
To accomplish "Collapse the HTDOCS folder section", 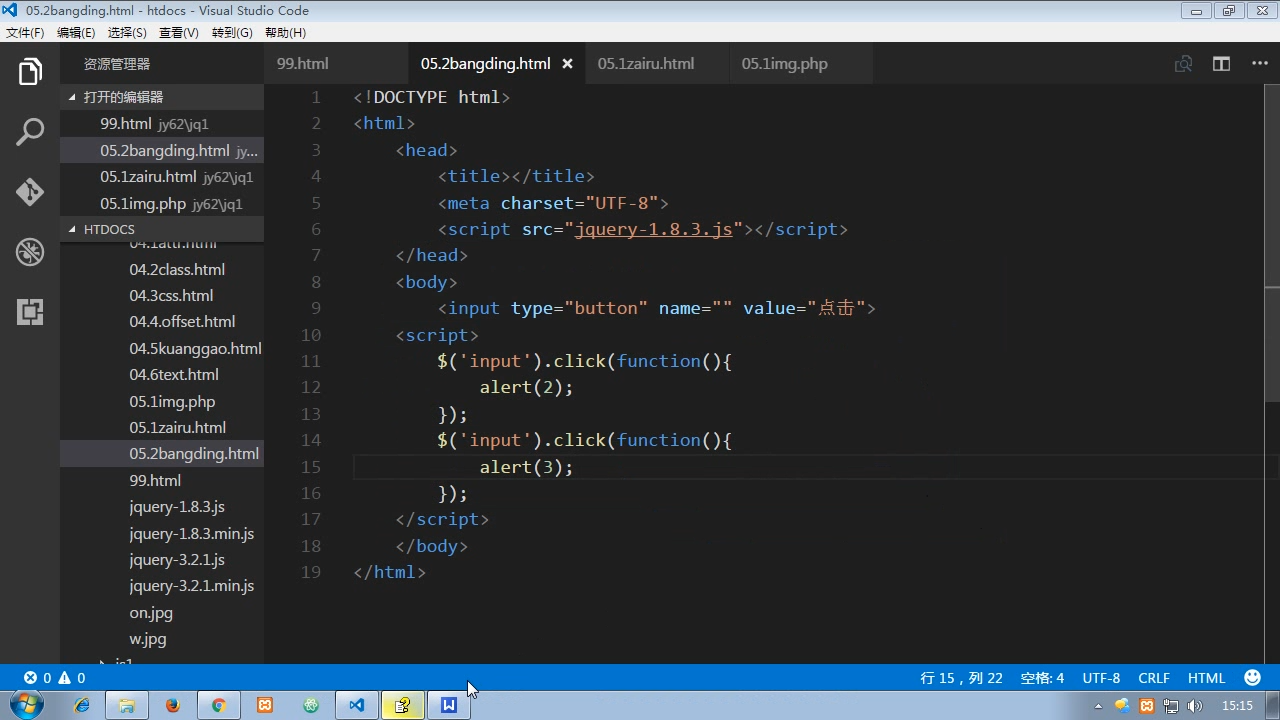I will coord(162,229).
